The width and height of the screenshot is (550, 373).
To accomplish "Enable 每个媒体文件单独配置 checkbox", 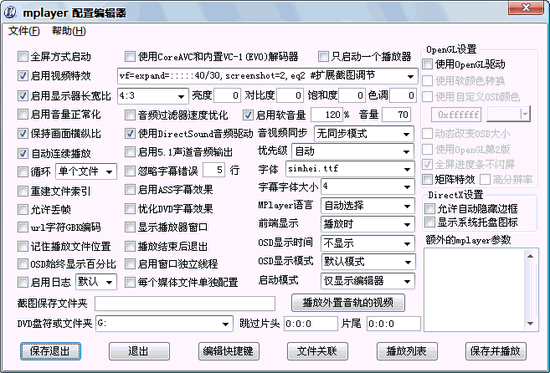I will pos(130,282).
